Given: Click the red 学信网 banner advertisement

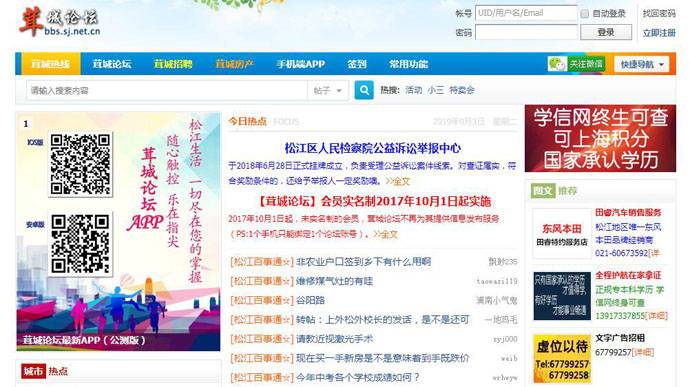Looking at the screenshot, I should [x=600, y=138].
